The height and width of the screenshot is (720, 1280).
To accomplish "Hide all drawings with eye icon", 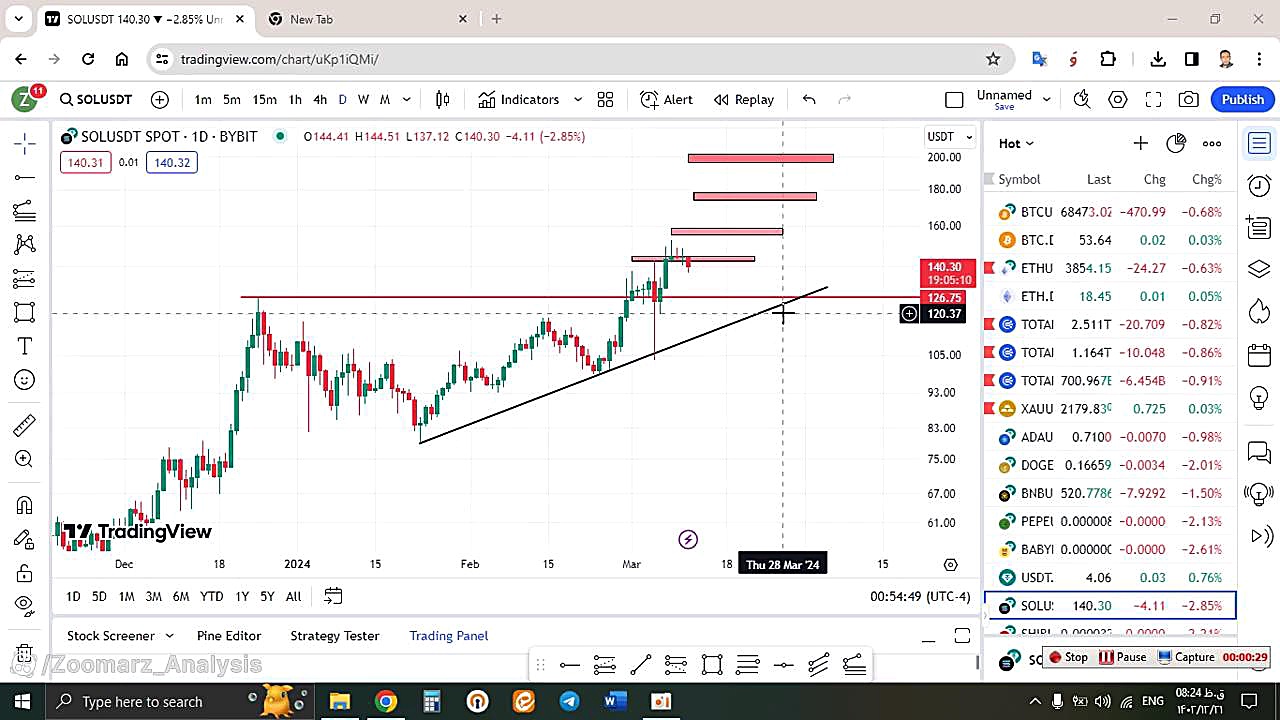I will [25, 604].
